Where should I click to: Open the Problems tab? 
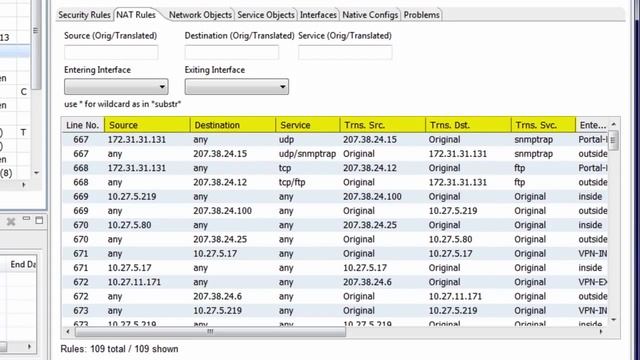click(x=422, y=15)
